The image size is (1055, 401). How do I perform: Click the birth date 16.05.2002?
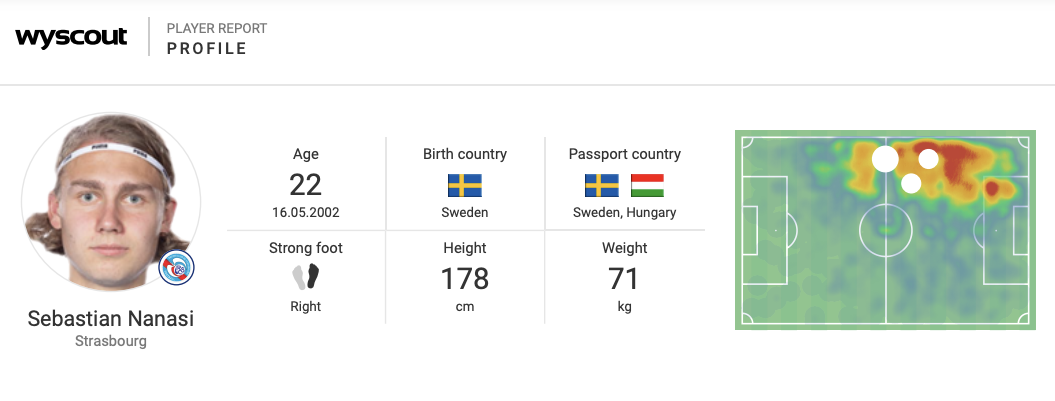pos(305,212)
